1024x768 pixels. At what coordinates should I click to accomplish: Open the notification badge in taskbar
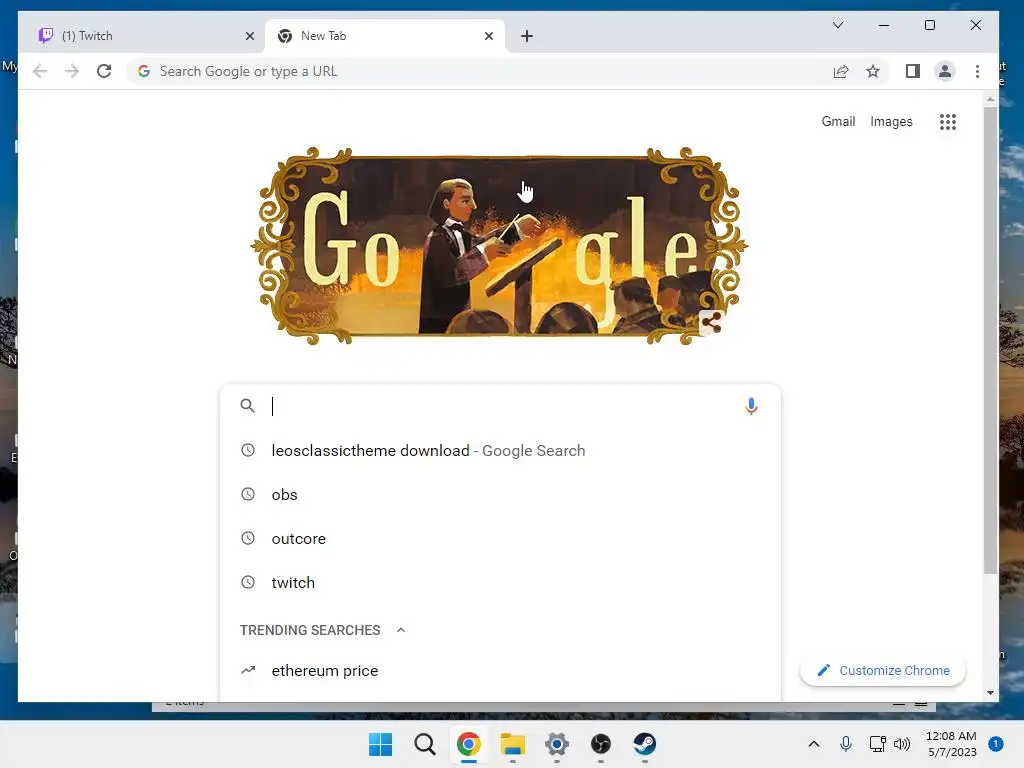point(996,744)
